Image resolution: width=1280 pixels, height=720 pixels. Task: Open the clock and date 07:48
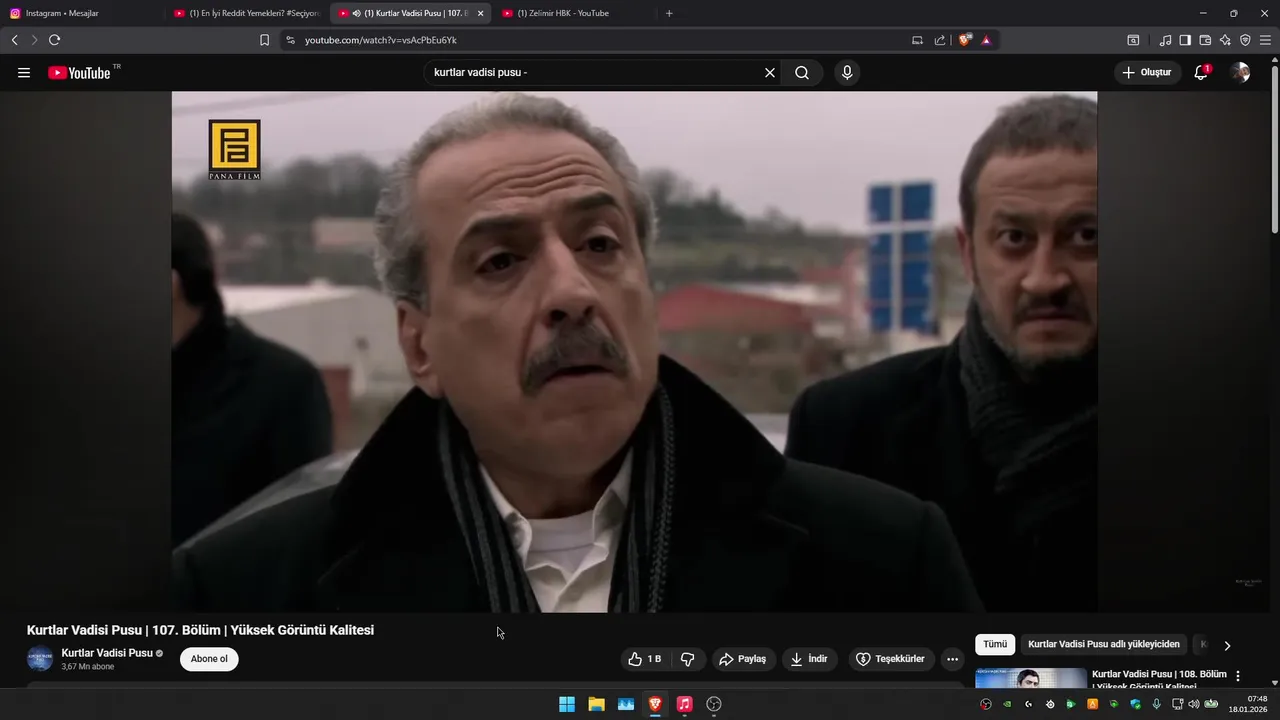pyautogui.click(x=1248, y=704)
